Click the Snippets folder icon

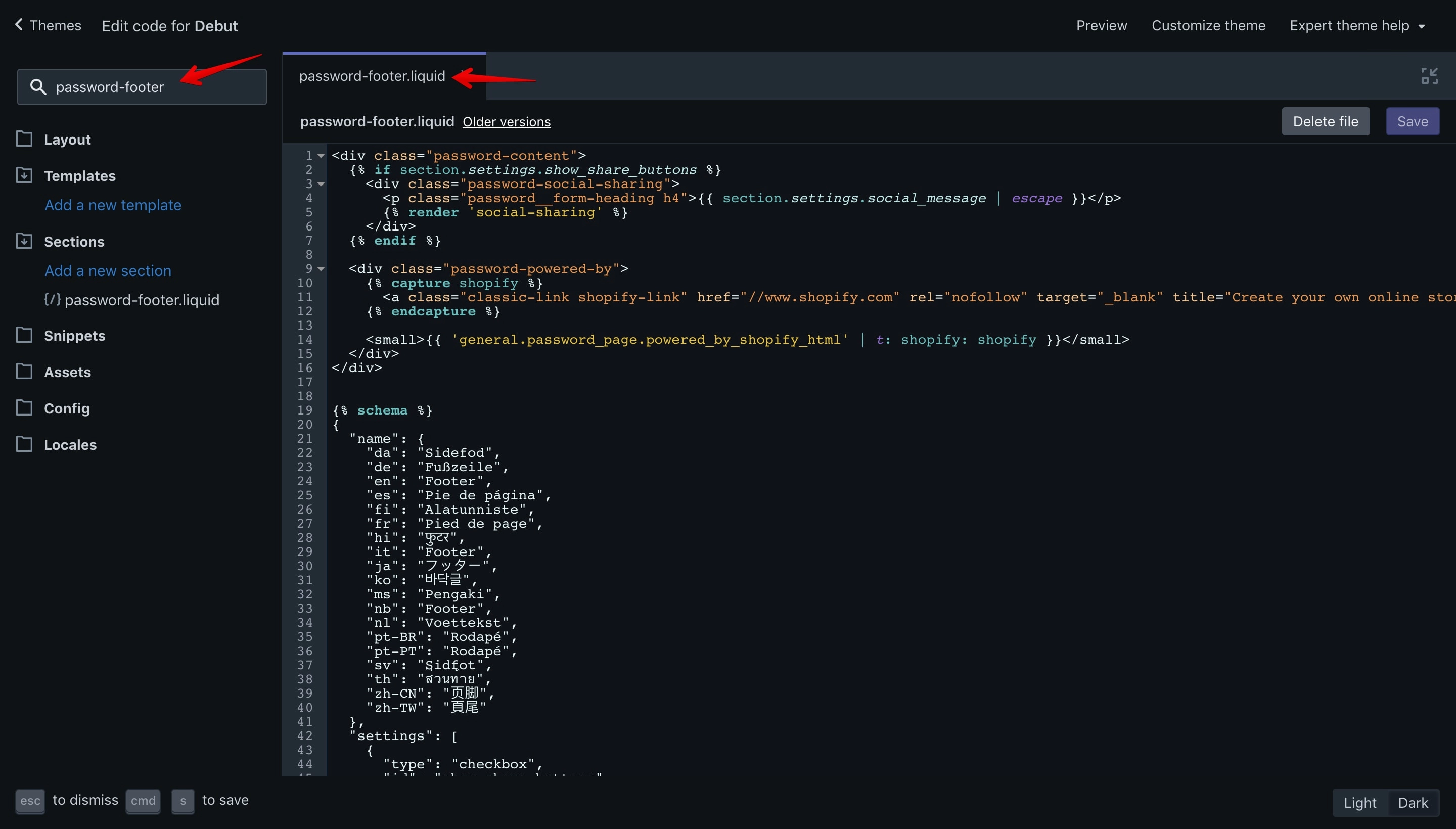pos(24,335)
